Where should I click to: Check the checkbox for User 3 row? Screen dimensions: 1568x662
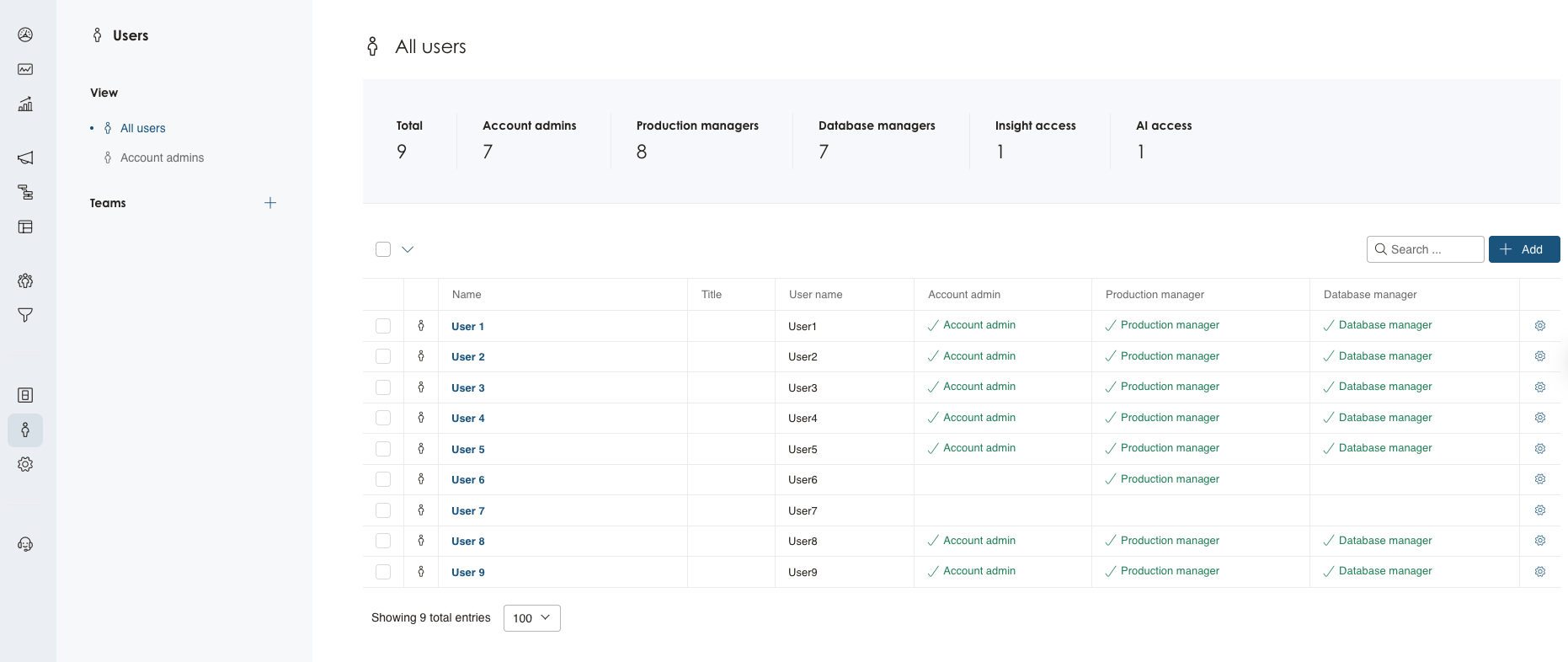pyautogui.click(x=383, y=387)
